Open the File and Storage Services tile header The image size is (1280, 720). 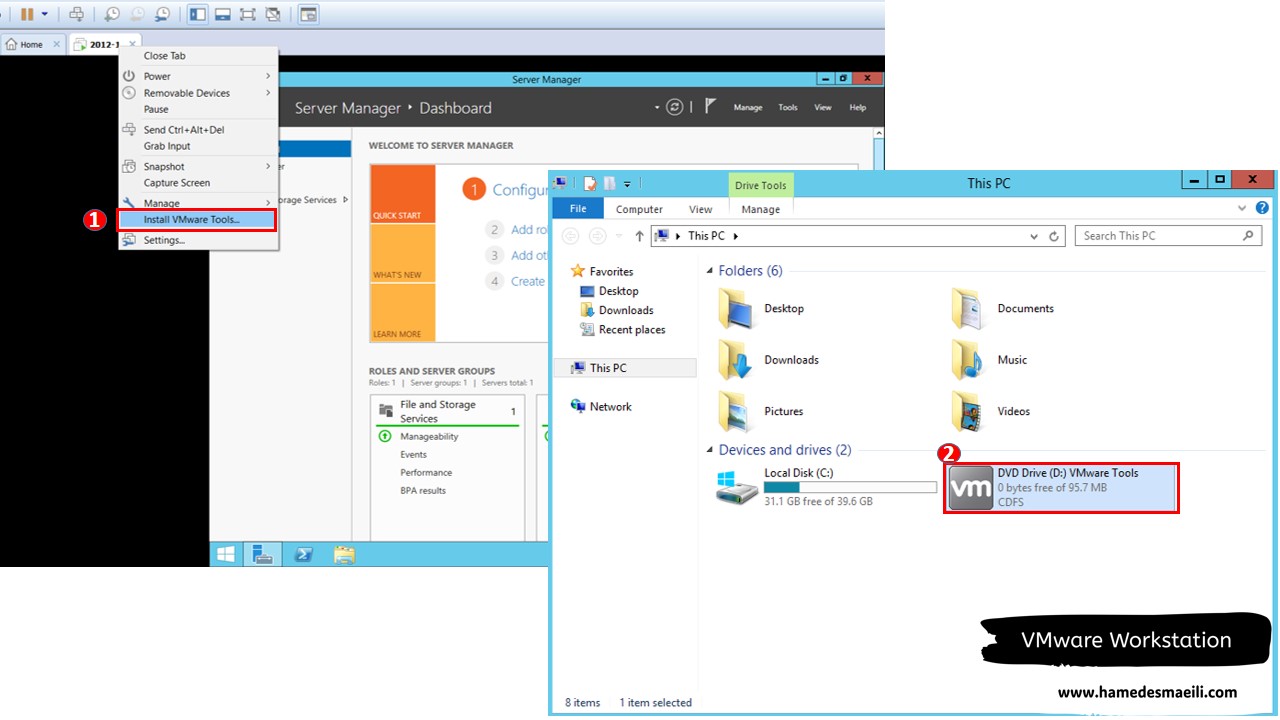tap(447, 411)
